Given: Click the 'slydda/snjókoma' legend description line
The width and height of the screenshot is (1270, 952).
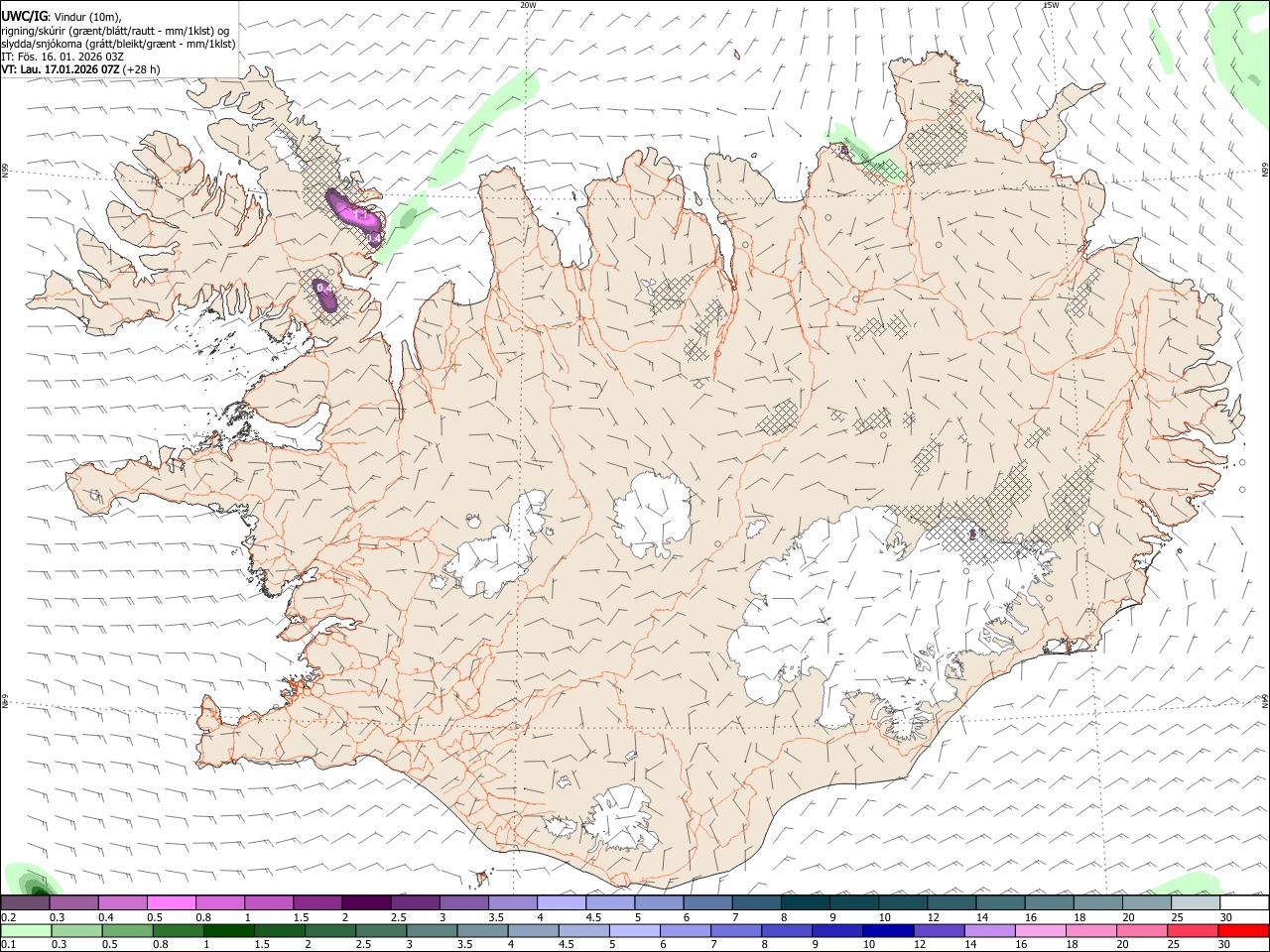Looking at the screenshot, I should [118, 44].
